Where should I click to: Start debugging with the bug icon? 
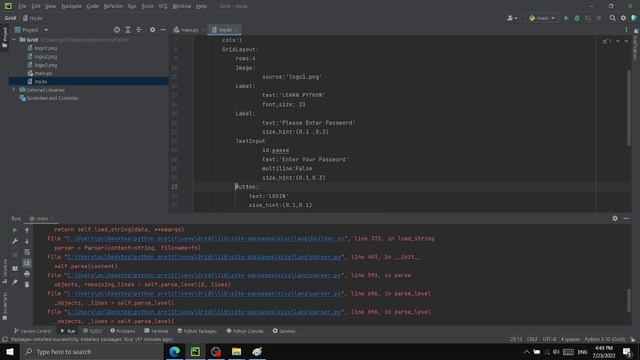(577, 18)
